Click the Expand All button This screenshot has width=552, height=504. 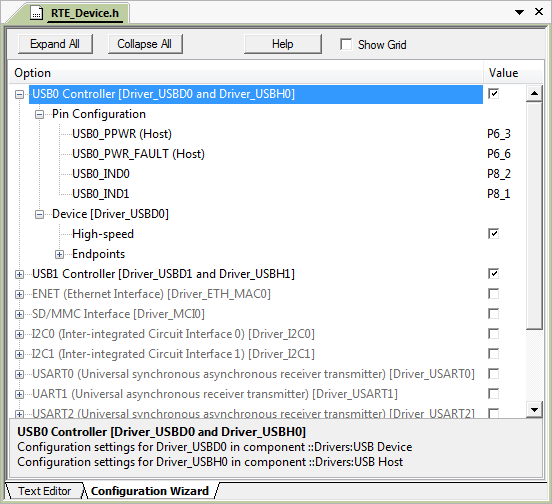(55, 44)
